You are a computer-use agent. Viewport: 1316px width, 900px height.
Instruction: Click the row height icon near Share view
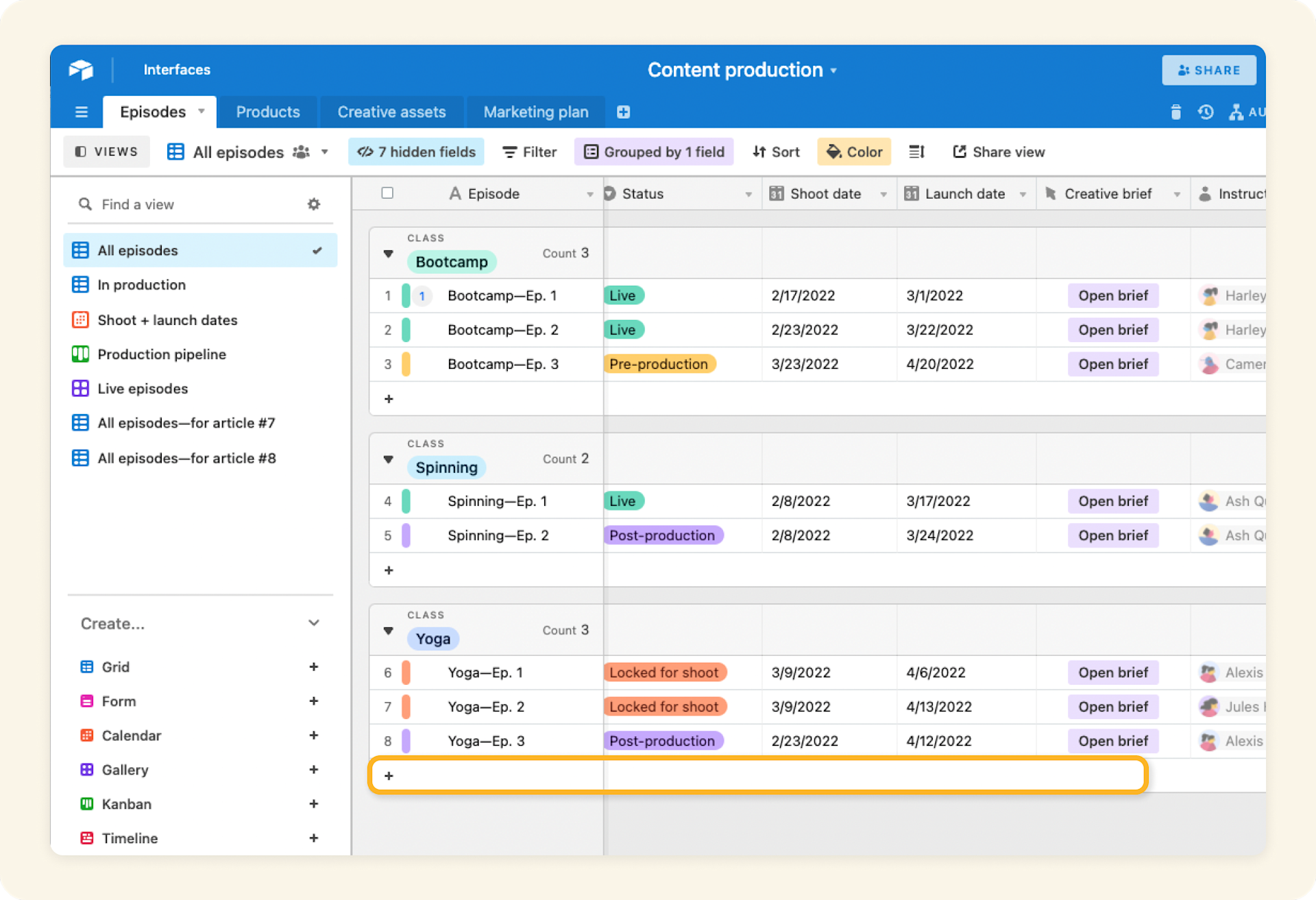tap(916, 151)
